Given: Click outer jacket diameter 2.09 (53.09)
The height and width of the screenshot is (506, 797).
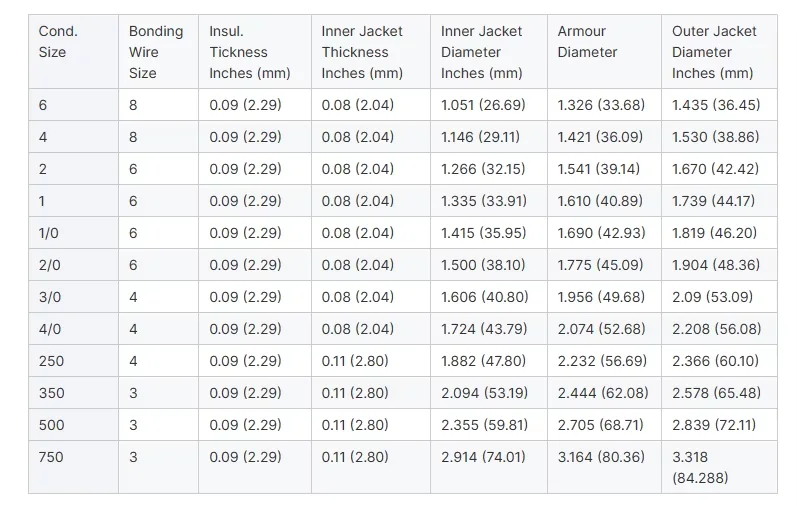Looking at the screenshot, I should [x=712, y=297].
